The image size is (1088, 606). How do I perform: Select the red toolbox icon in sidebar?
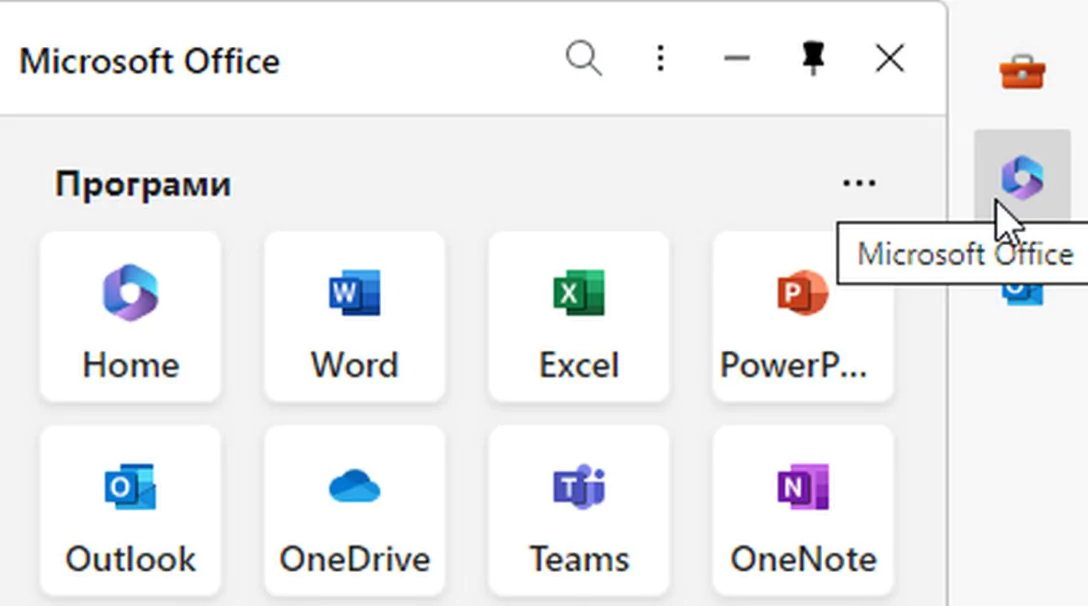pos(1022,73)
